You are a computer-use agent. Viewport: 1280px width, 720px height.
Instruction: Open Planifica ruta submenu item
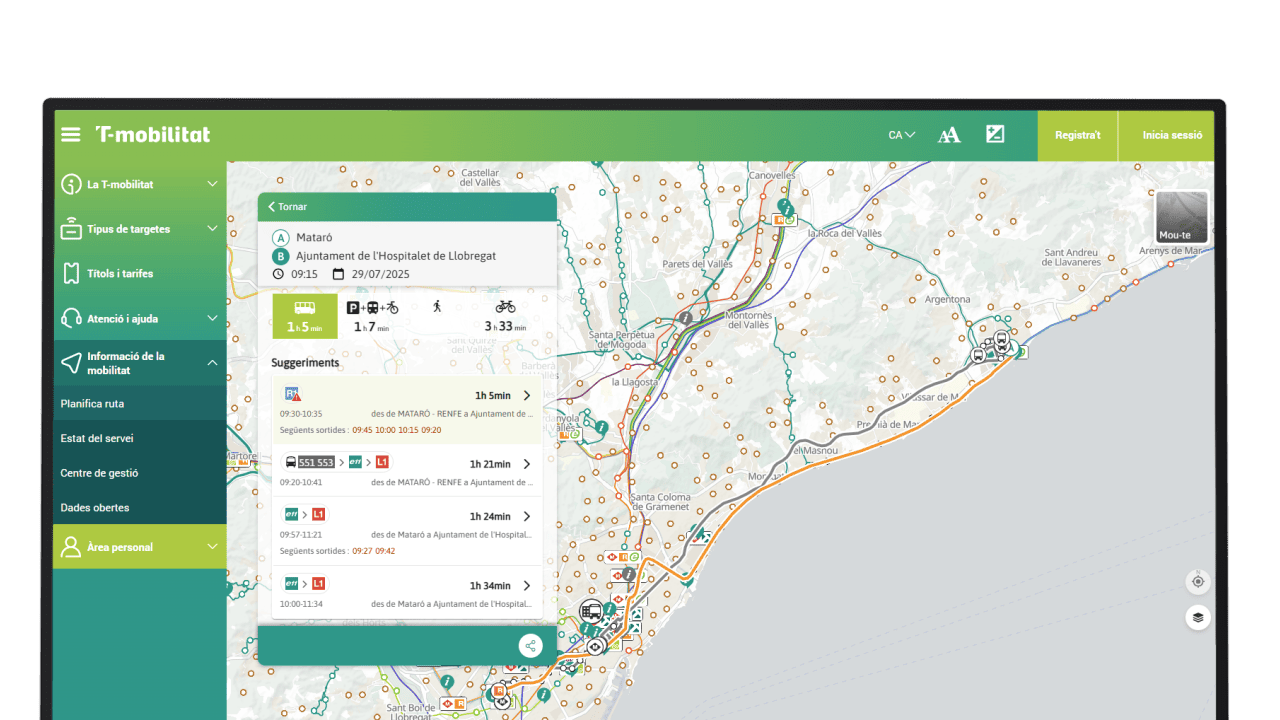pos(140,404)
